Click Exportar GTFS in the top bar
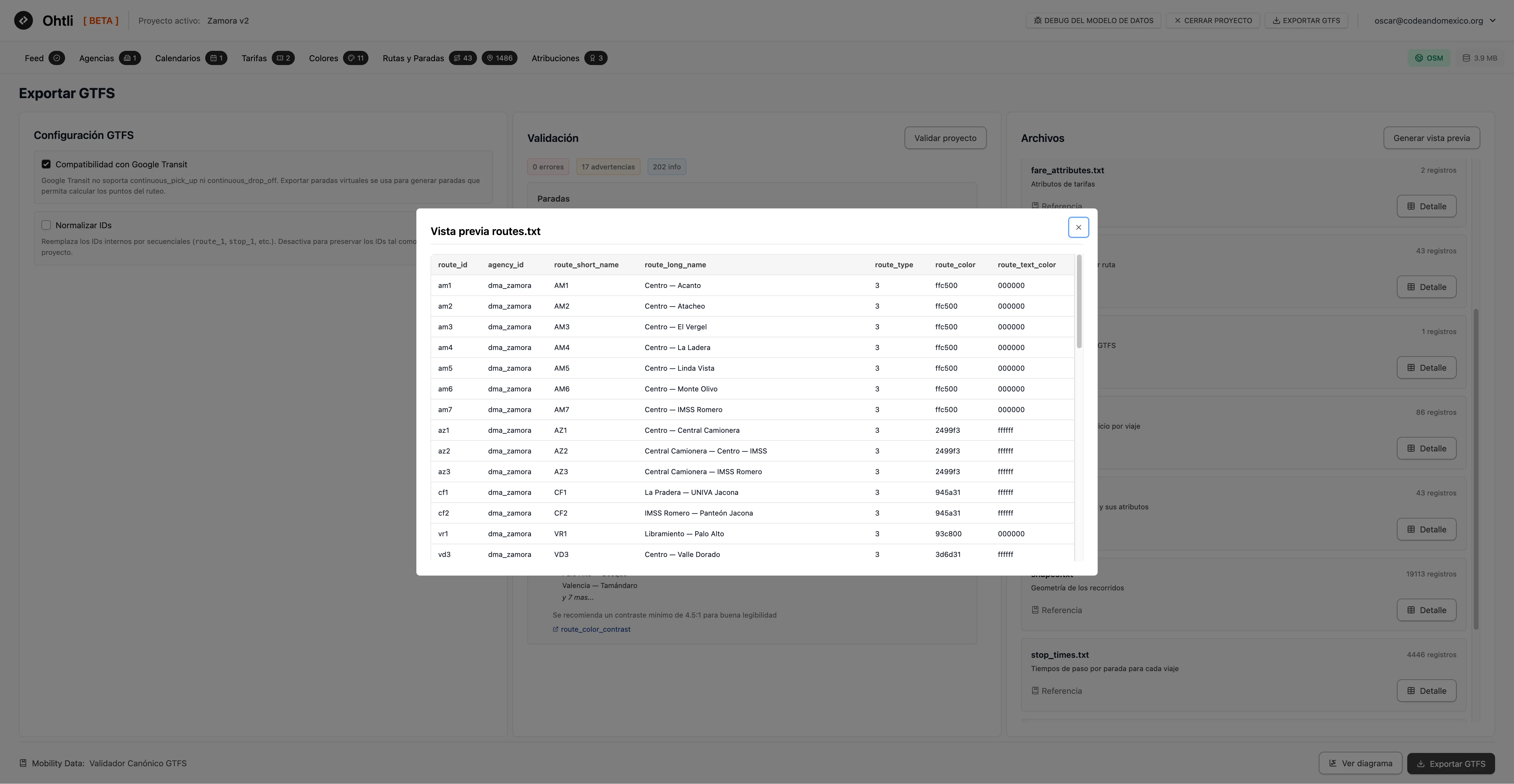Viewport: 1514px width, 784px height. [1306, 21]
